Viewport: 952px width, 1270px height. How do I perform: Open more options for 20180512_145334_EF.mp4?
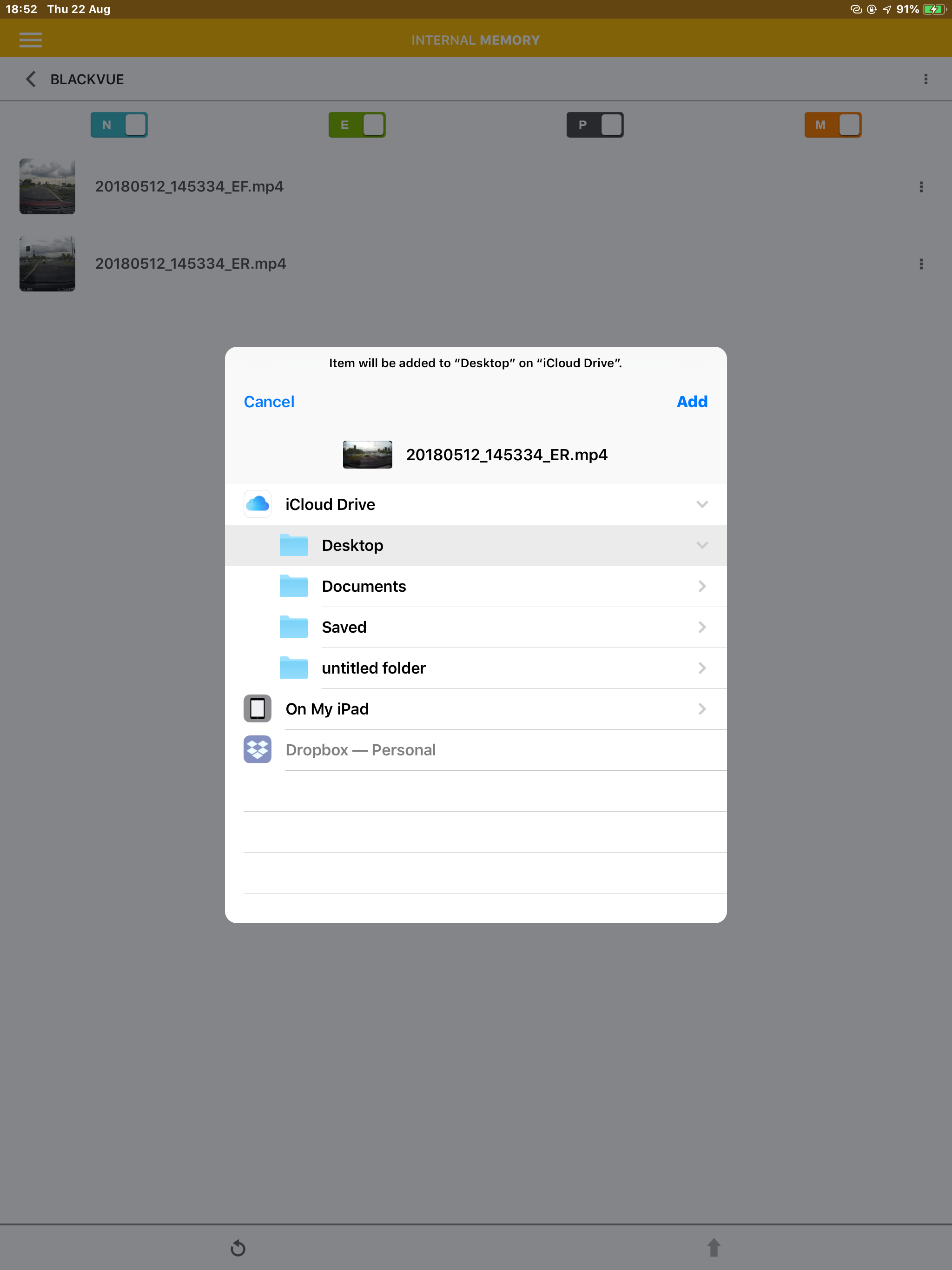coord(921,186)
